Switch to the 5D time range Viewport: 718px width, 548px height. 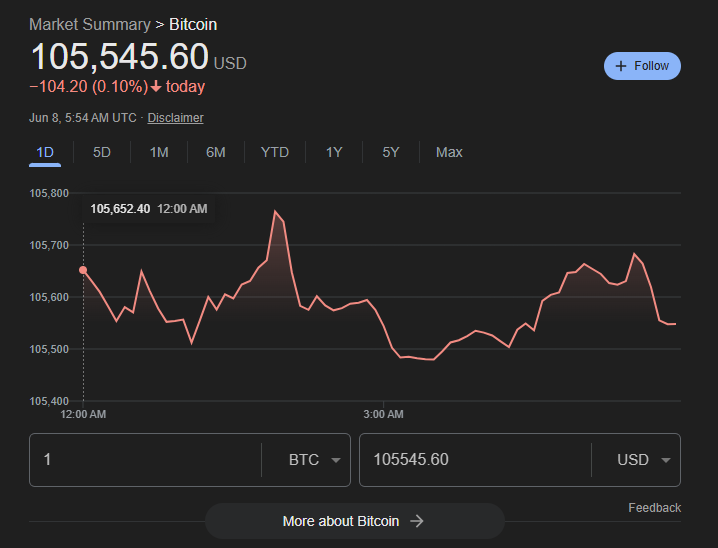point(102,152)
